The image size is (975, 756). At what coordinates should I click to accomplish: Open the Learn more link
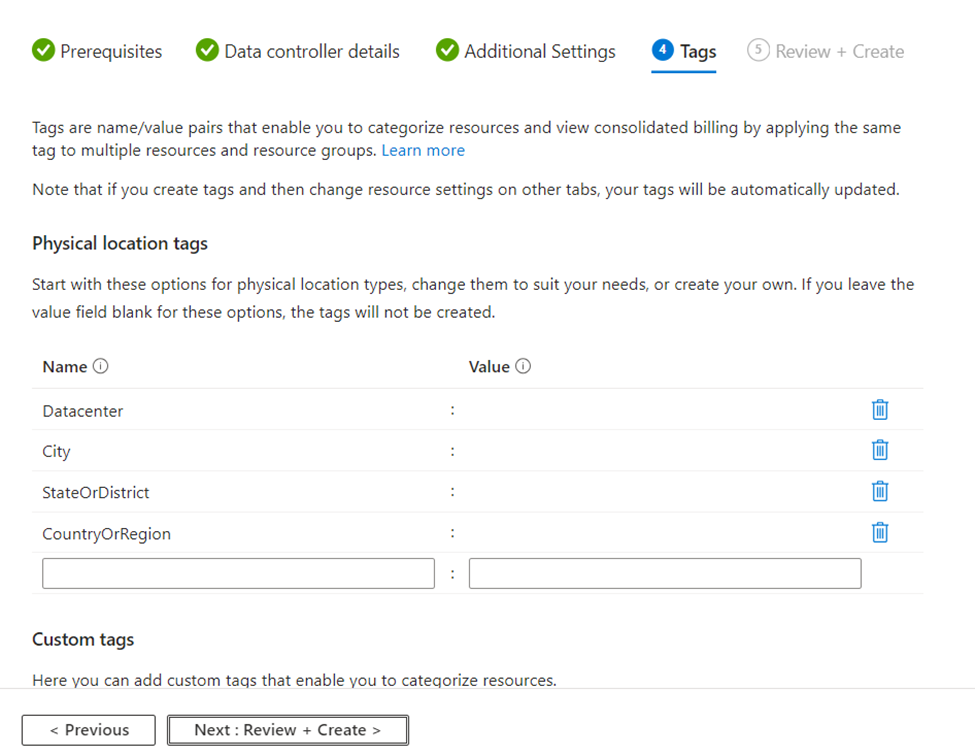tap(423, 150)
